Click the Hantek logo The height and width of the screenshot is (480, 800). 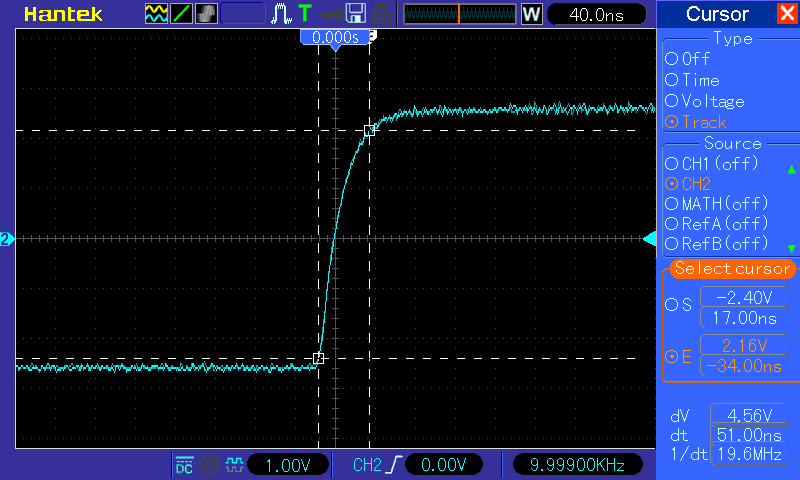63,14
